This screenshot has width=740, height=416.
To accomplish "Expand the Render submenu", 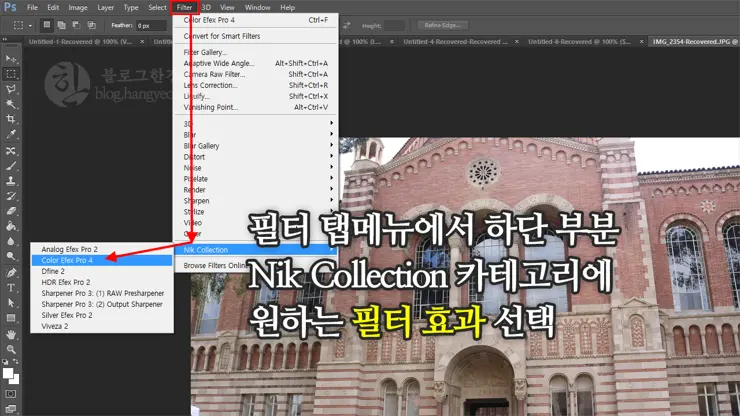I will tap(256, 189).
